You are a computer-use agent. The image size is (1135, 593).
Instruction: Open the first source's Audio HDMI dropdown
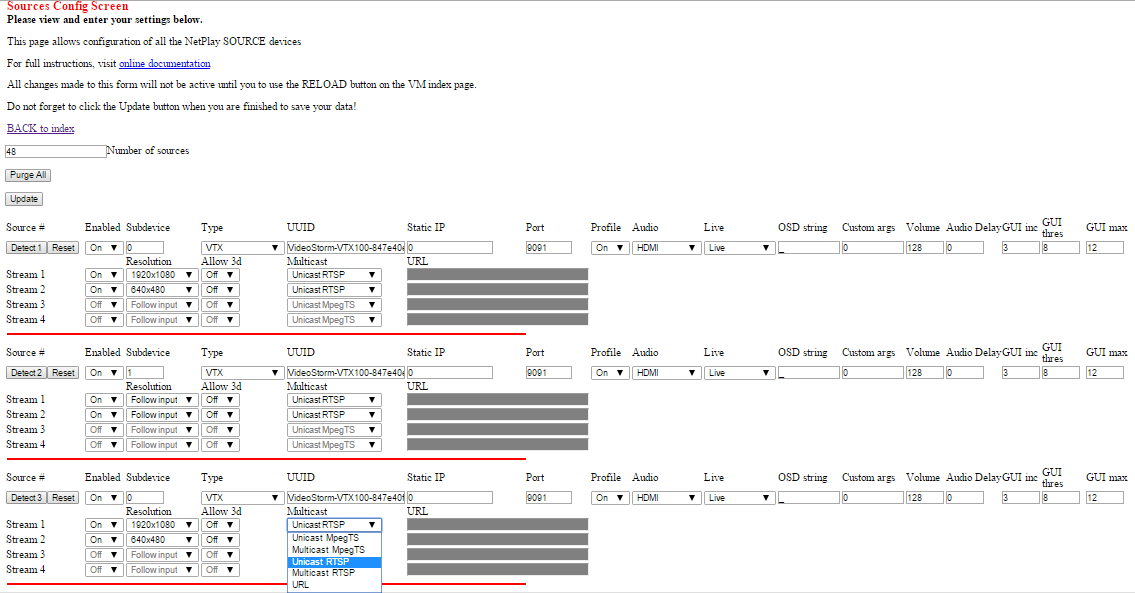[666, 248]
